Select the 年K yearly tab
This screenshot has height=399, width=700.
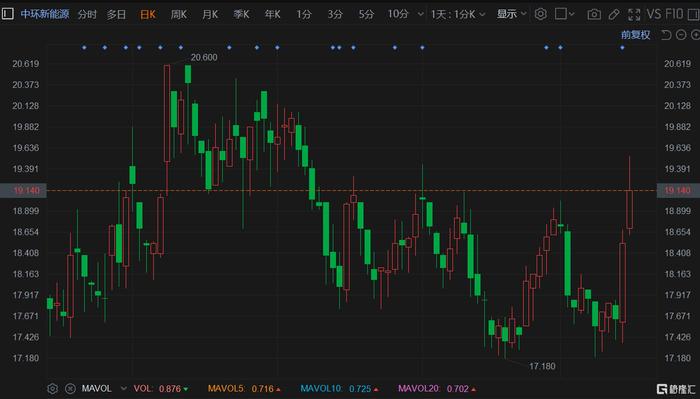point(272,14)
